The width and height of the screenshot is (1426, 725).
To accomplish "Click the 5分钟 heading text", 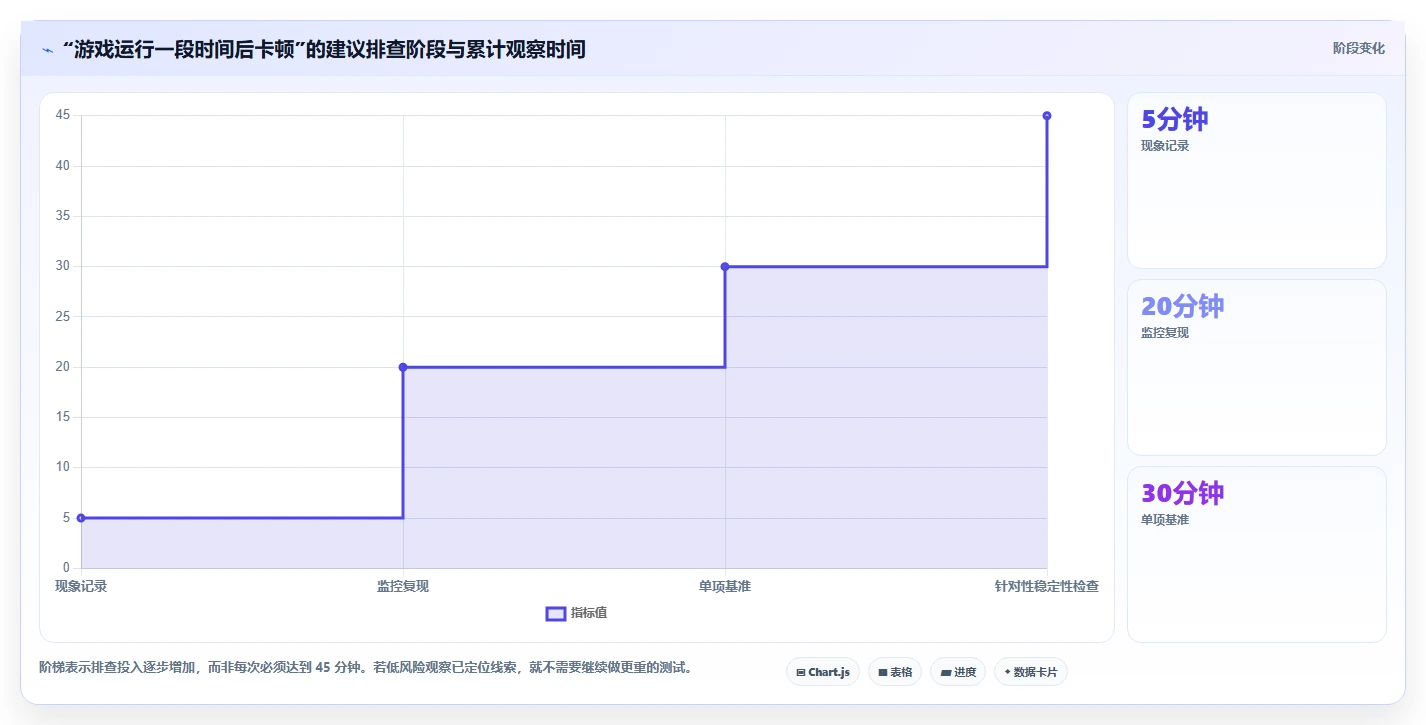I will (x=1175, y=119).
